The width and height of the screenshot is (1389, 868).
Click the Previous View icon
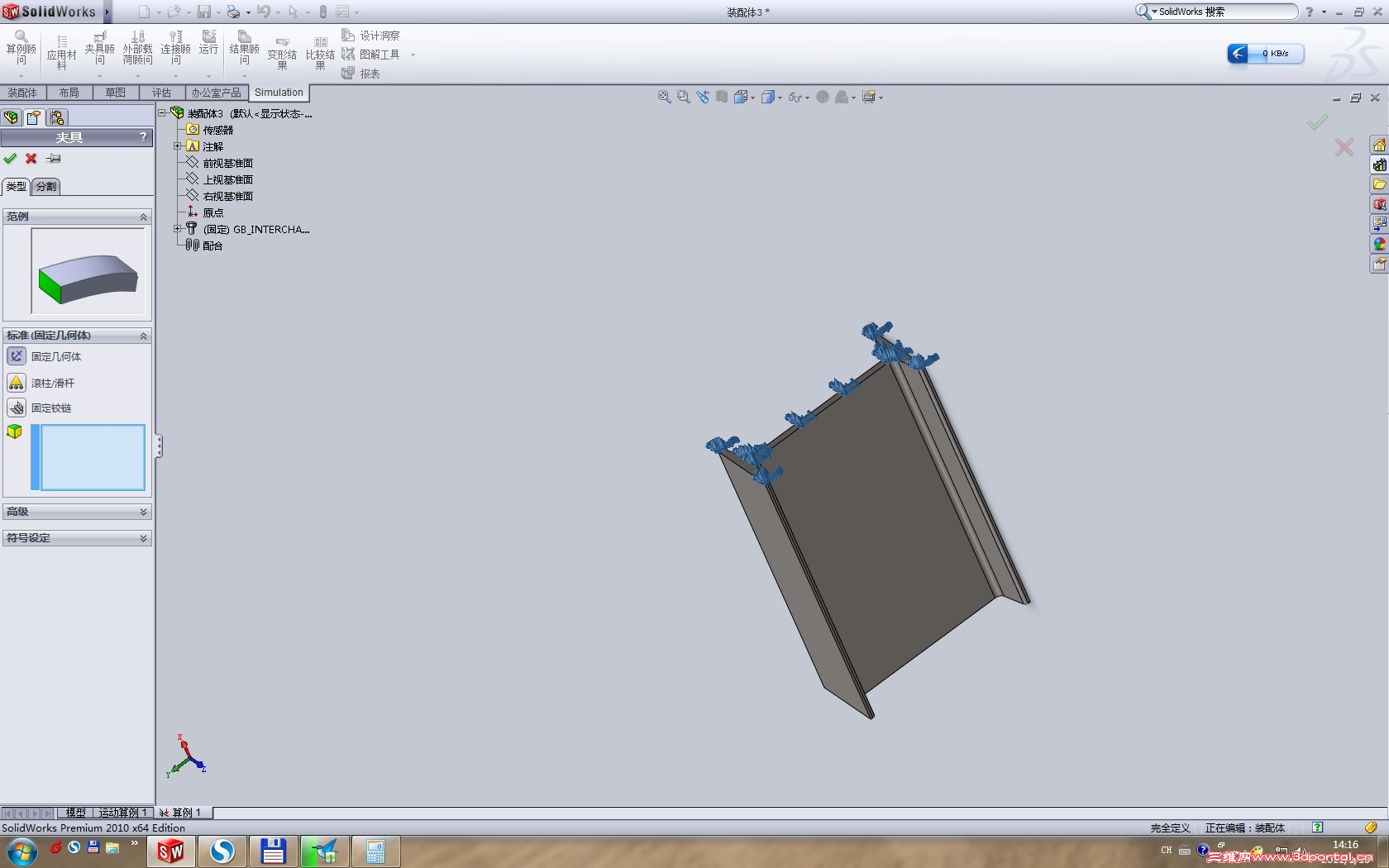[703, 97]
